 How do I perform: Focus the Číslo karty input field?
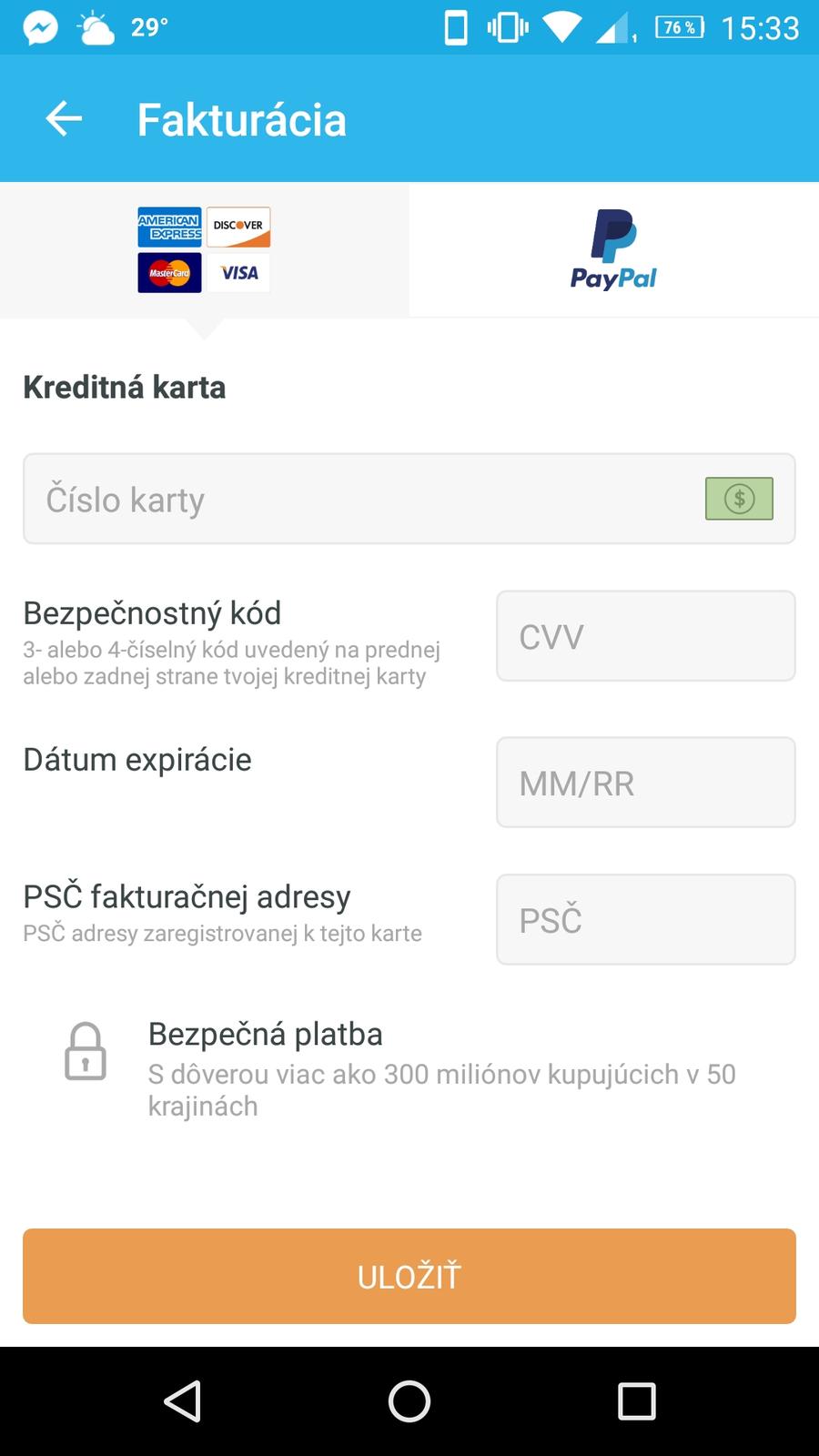click(x=364, y=499)
